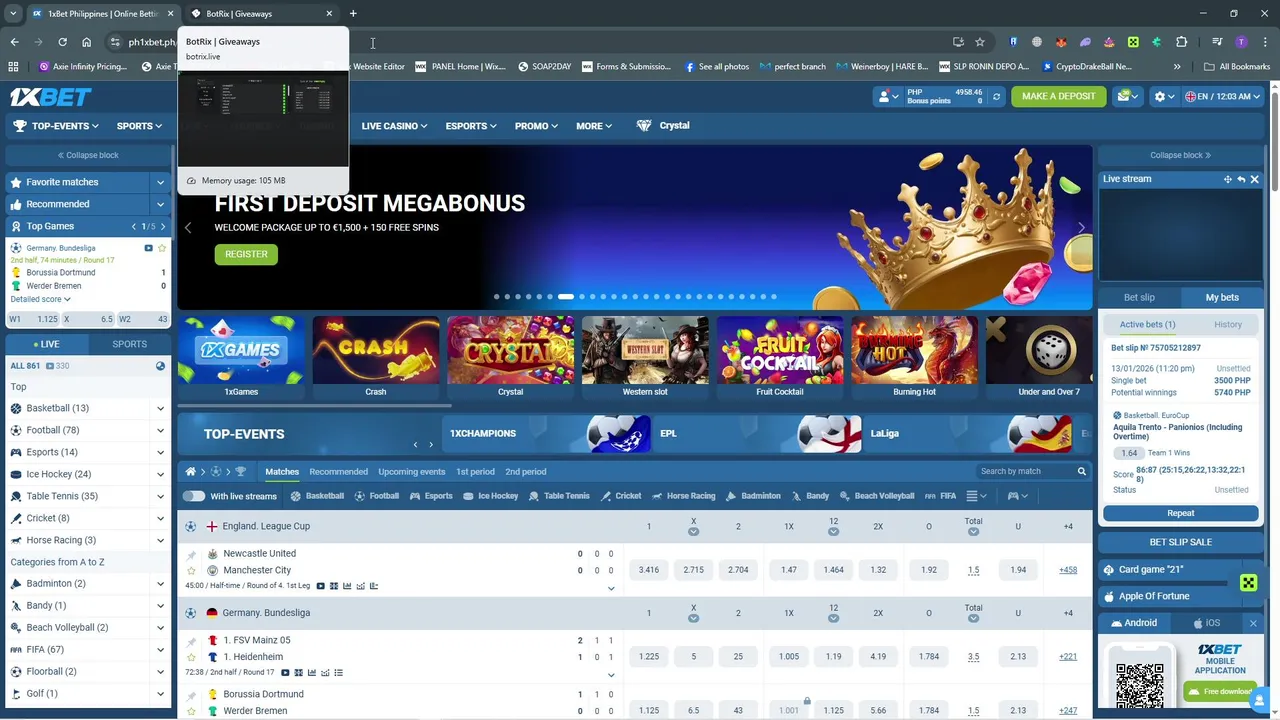Open FIFA (67) in sidebar

point(45,649)
